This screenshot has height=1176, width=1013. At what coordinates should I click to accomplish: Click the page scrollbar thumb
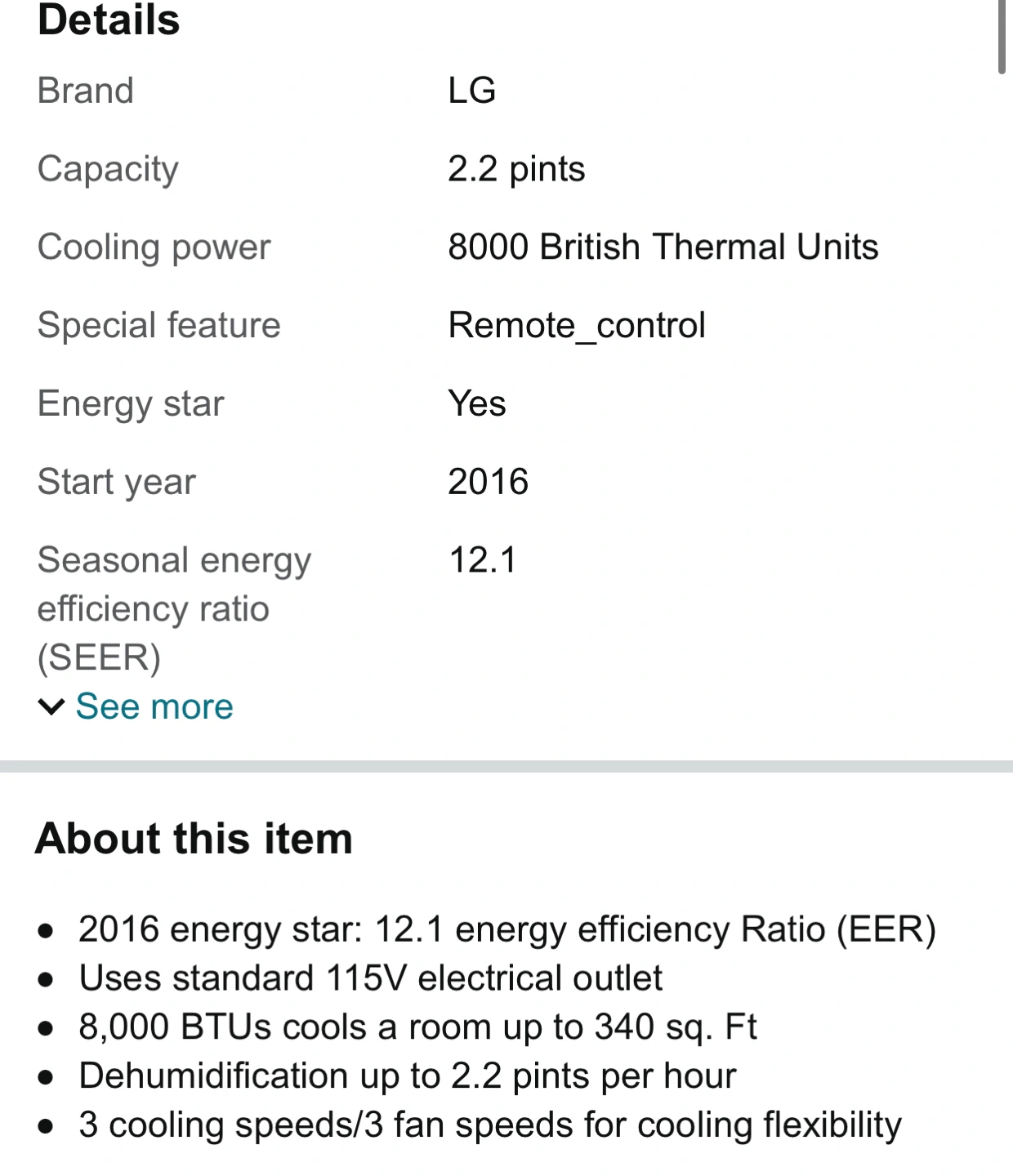tap(1002, 37)
